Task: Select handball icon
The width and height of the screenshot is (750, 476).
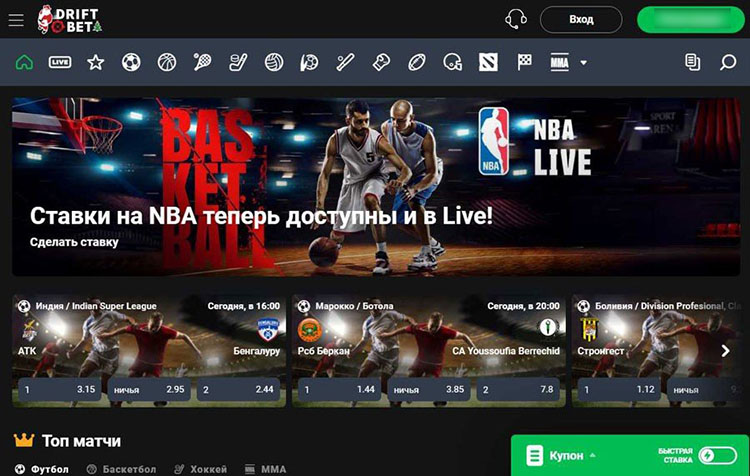Action: point(309,62)
